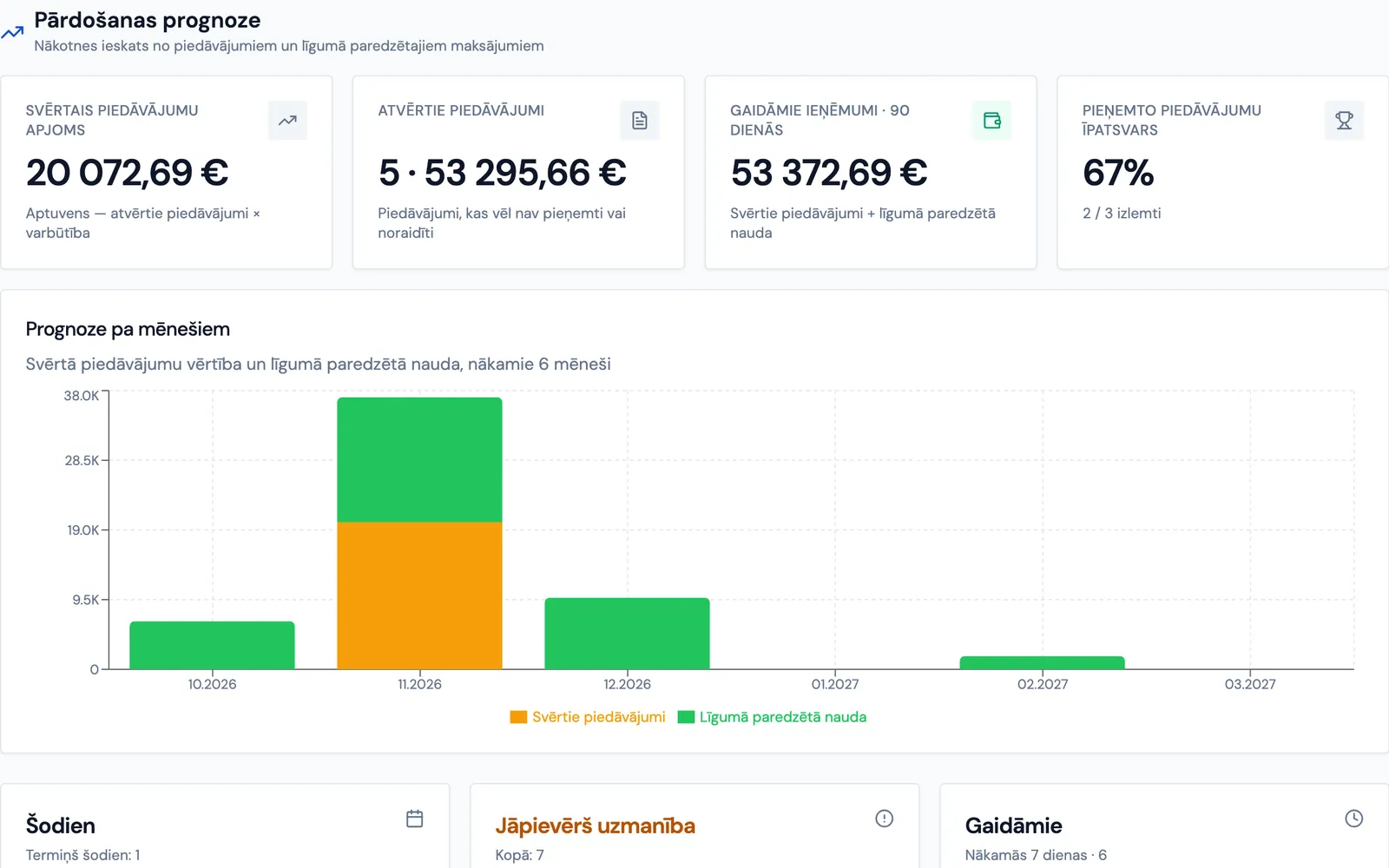
Task: Click the 10.2026 axis label
Action: pyautogui.click(x=212, y=684)
